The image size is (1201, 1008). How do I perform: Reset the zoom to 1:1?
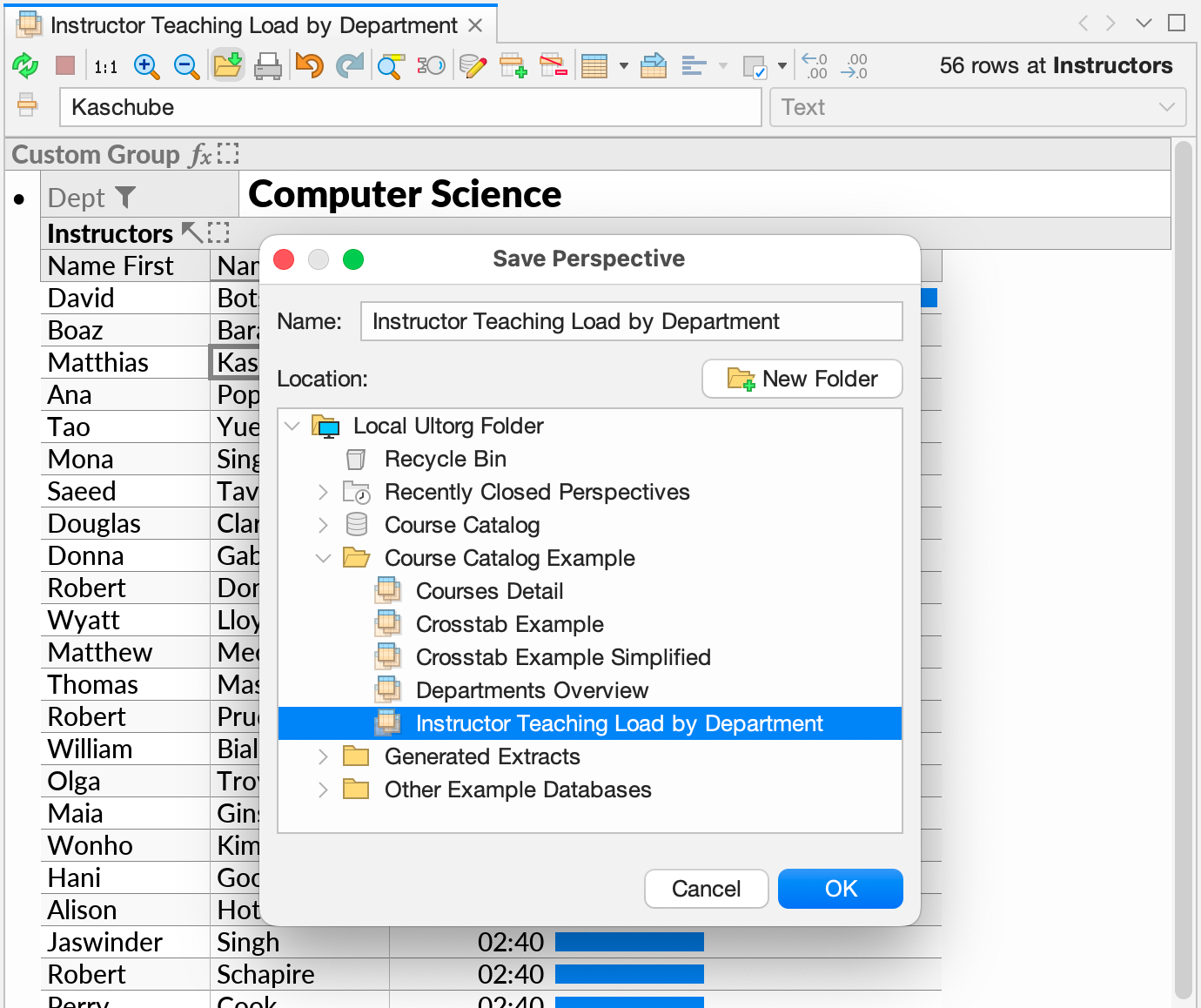(106, 65)
